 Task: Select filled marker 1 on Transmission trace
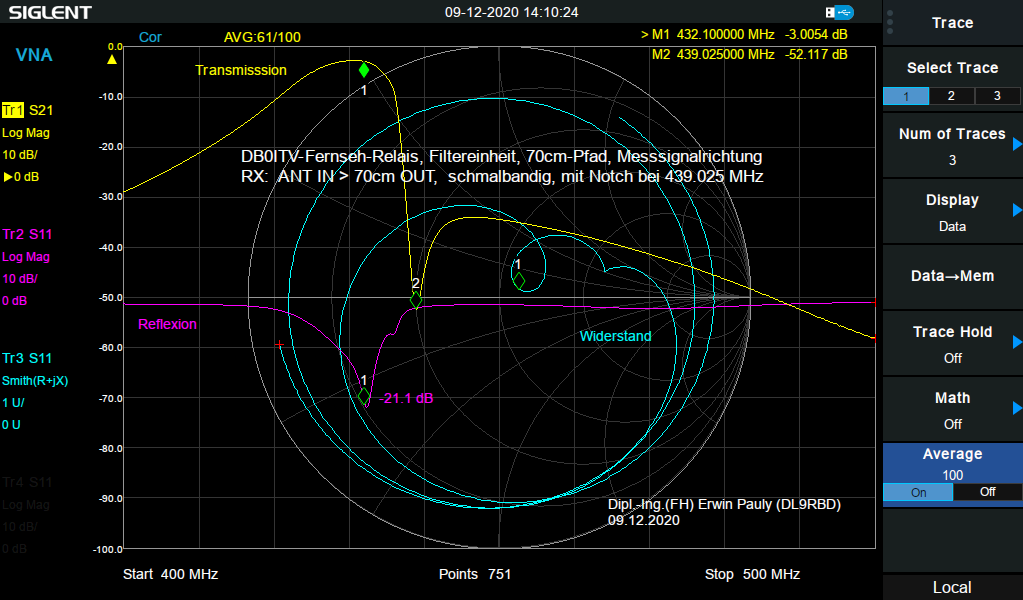coord(364,70)
